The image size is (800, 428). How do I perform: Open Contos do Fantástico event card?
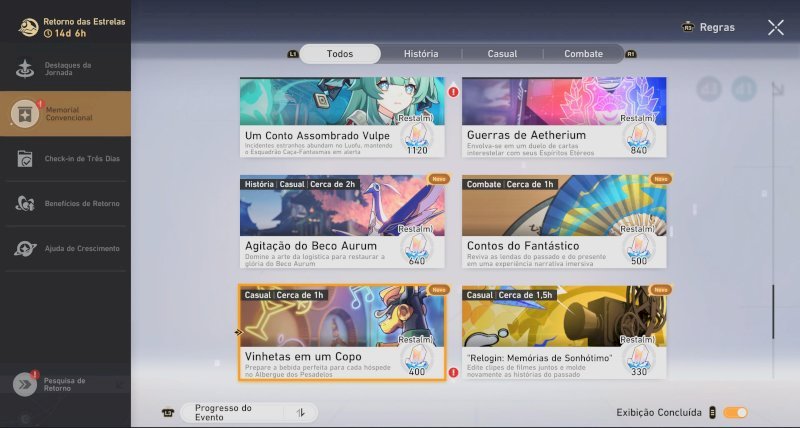pos(564,221)
